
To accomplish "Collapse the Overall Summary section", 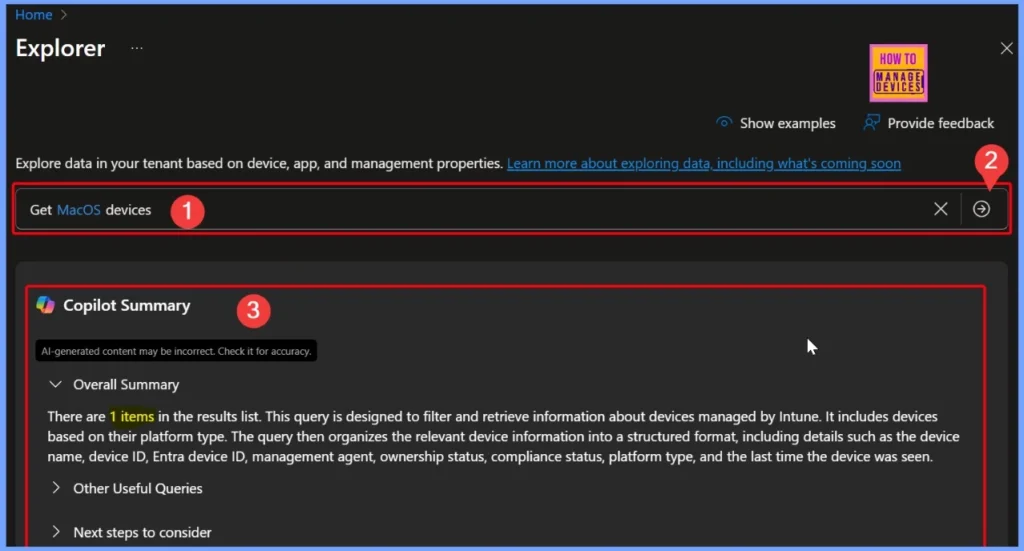I will [56, 385].
